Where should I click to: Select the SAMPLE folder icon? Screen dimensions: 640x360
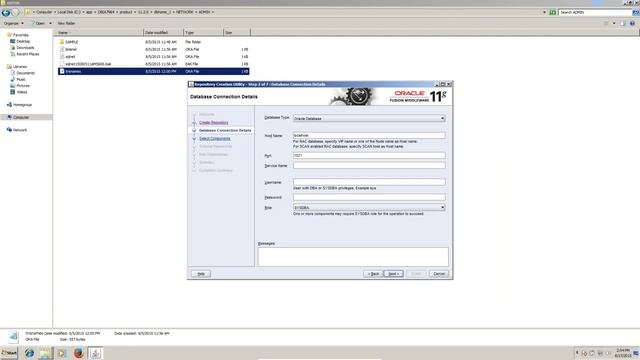pyautogui.click(x=62, y=42)
